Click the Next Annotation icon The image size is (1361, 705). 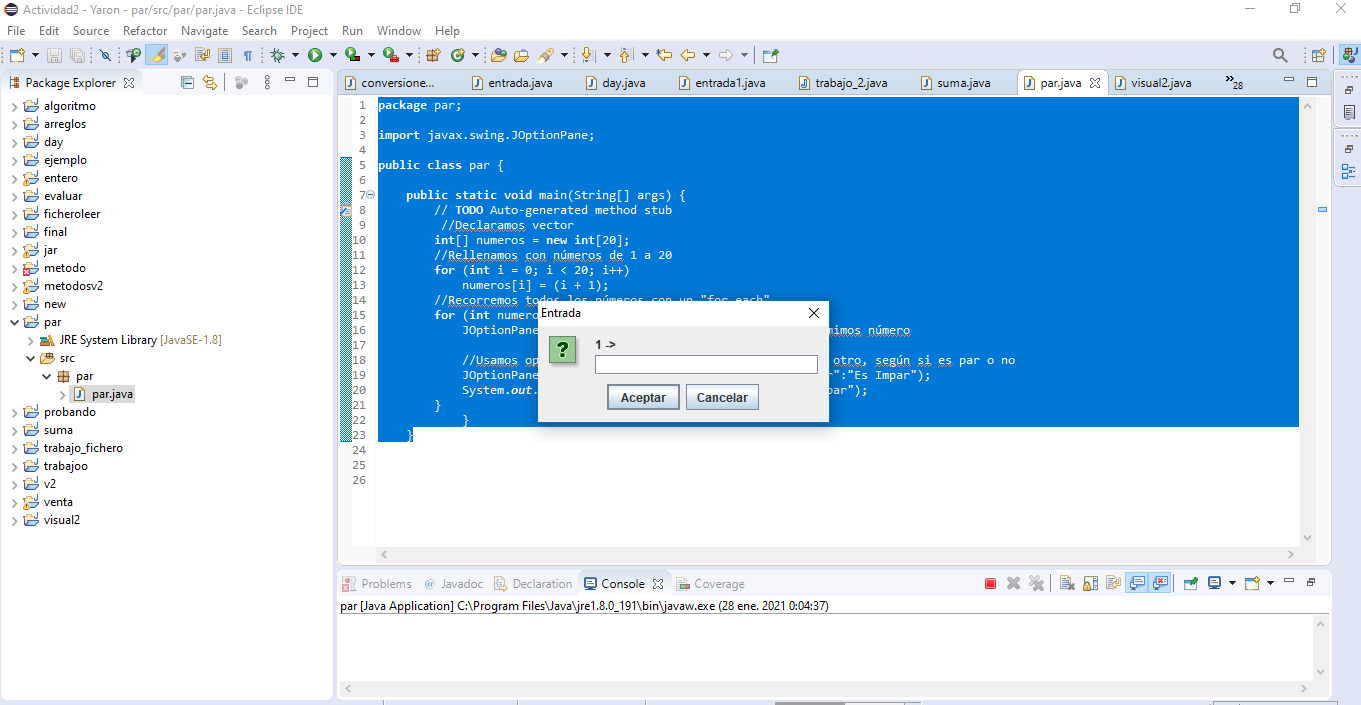(x=588, y=55)
